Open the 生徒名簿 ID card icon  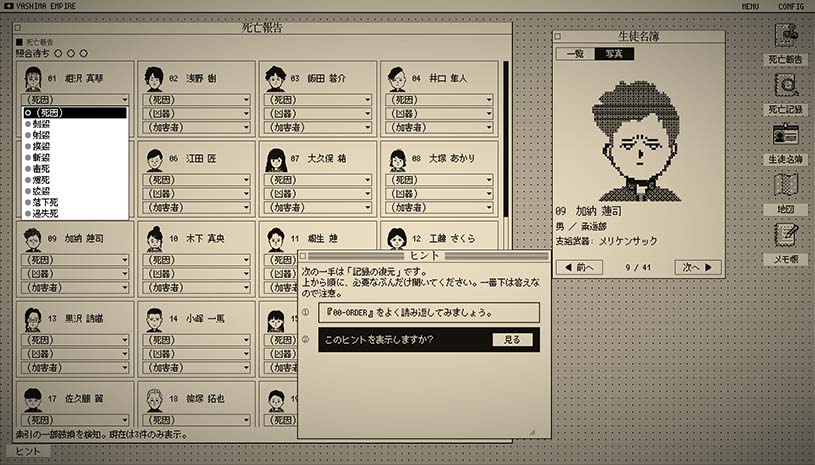click(785, 135)
